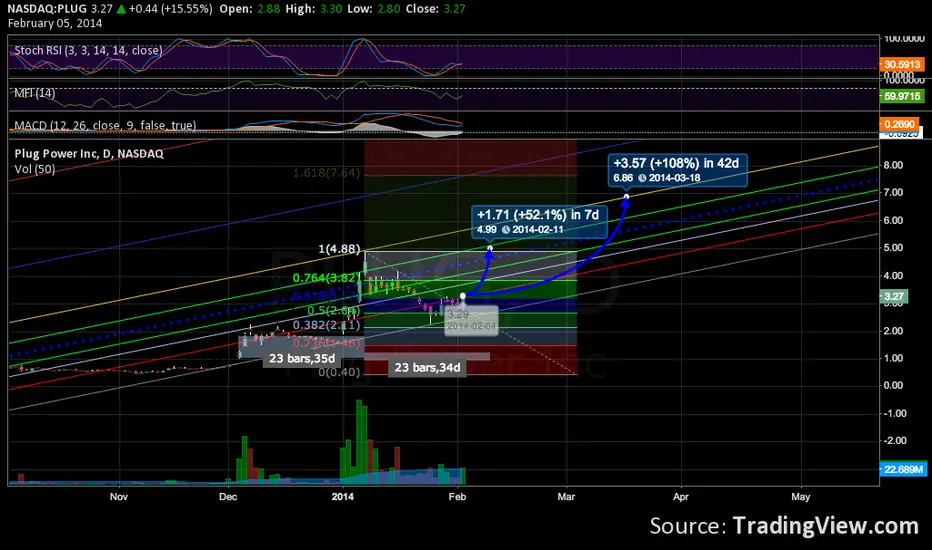Click the TradingView.com source text

826,526
